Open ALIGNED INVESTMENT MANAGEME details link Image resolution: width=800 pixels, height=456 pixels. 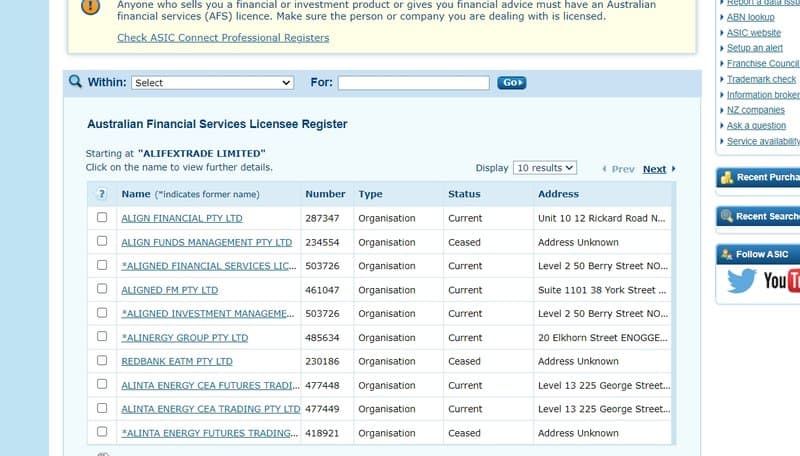tap(208, 314)
